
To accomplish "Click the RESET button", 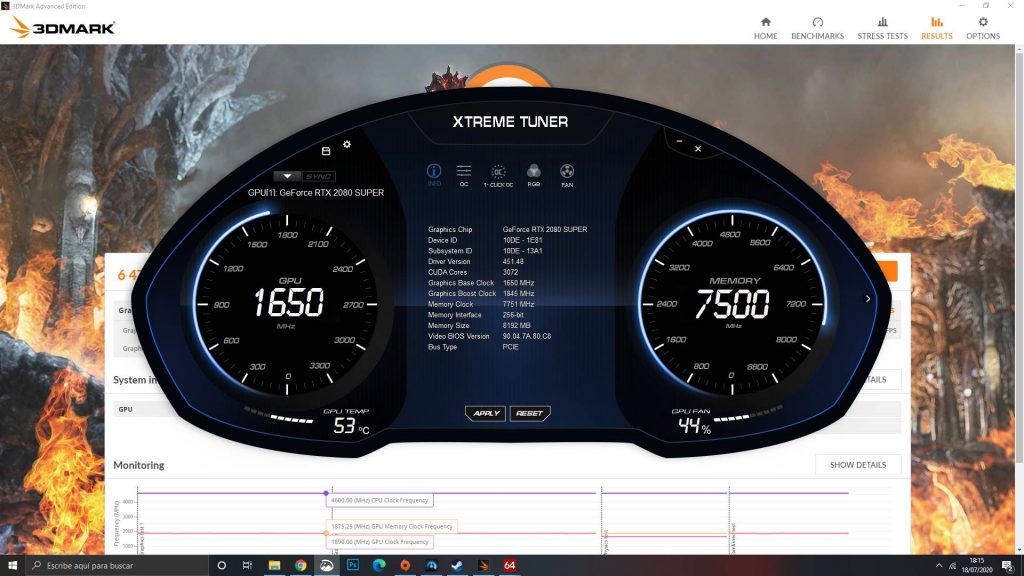I will click(x=530, y=413).
